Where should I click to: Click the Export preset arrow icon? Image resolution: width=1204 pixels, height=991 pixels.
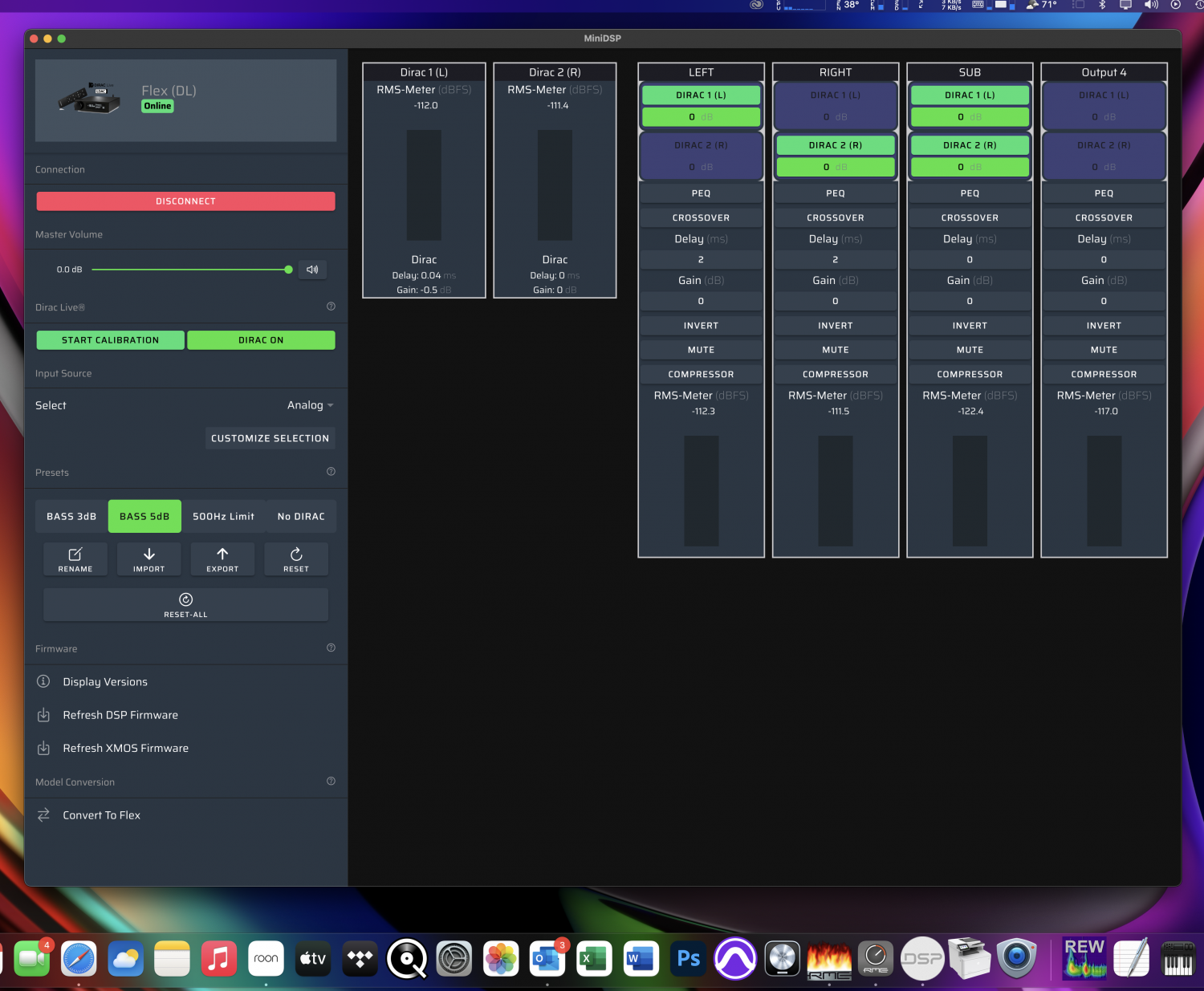pos(222,554)
